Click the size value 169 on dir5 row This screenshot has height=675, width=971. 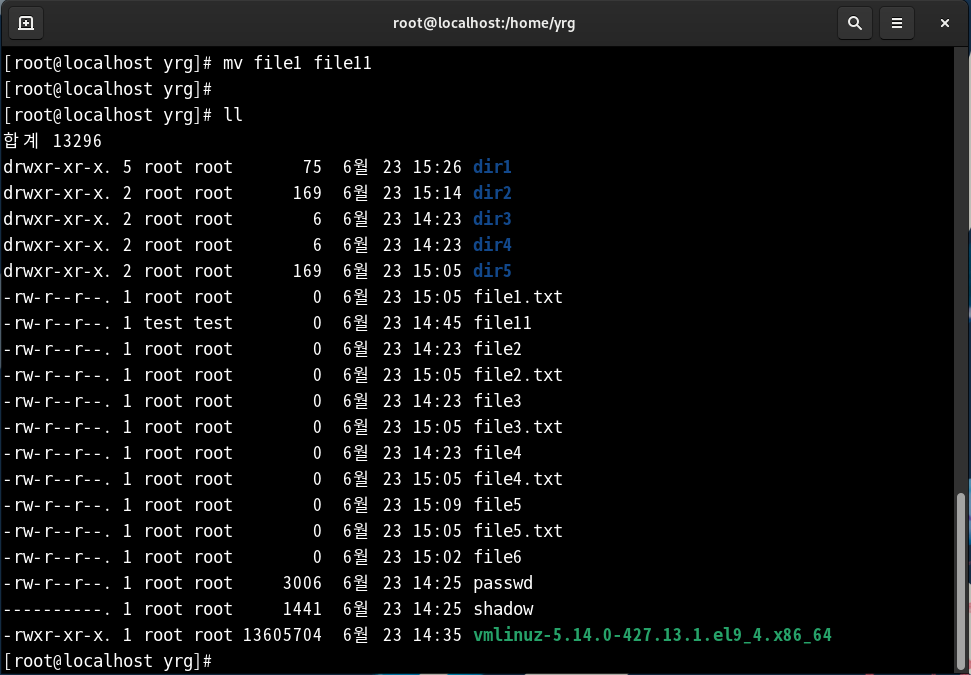click(307, 271)
